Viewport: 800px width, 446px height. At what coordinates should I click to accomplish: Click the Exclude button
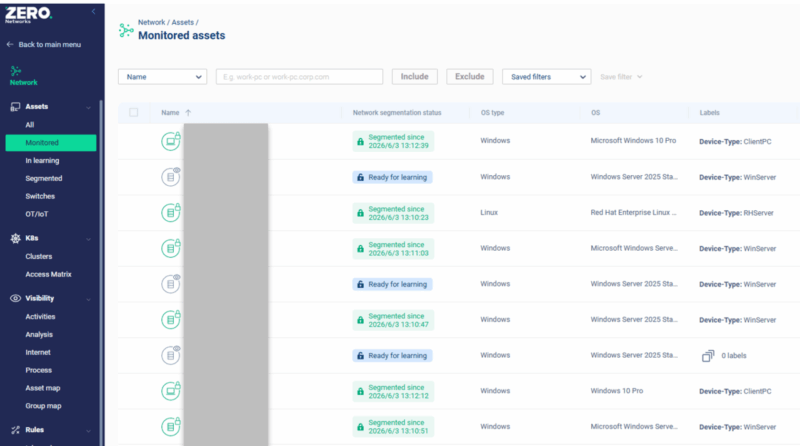point(469,77)
